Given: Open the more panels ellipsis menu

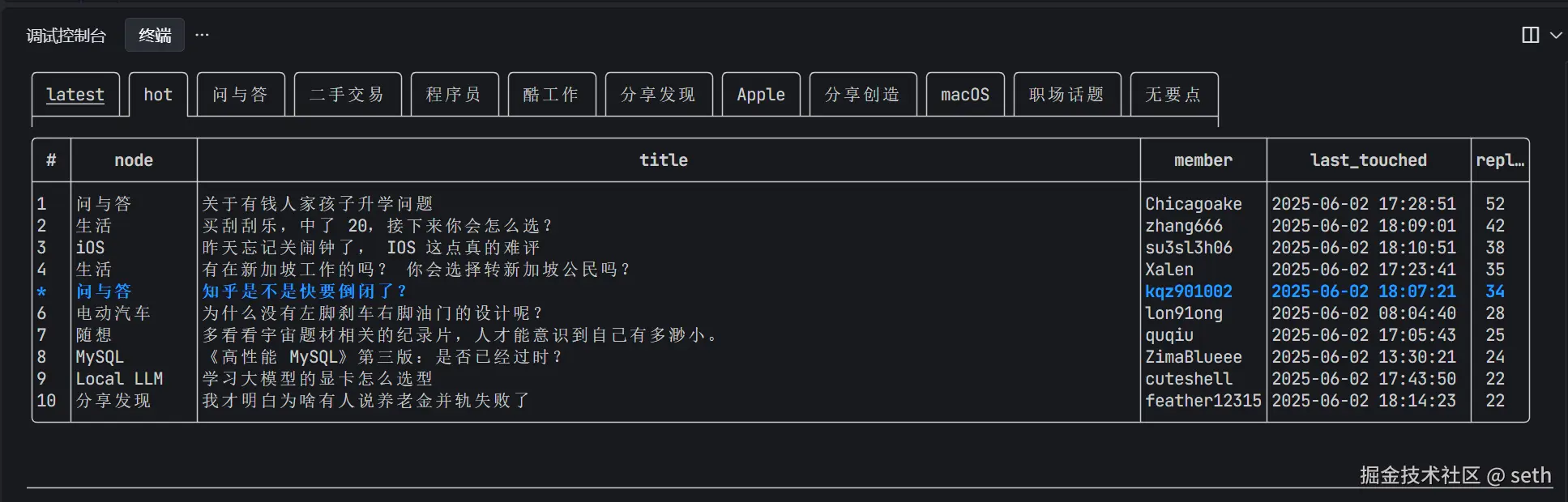Looking at the screenshot, I should click(202, 35).
